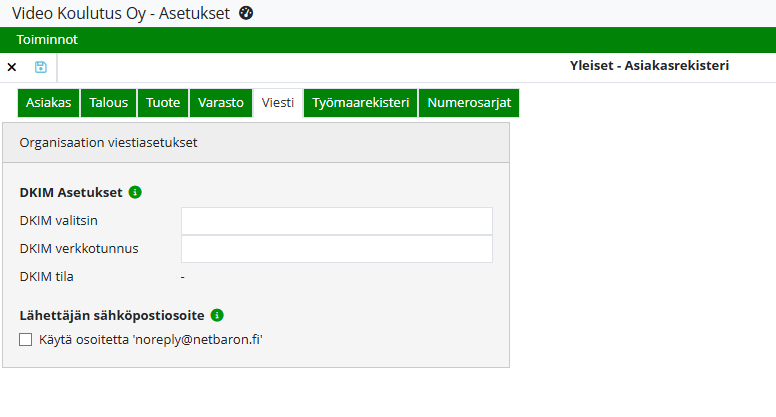Click the Yleiset - Asiakasrekisteri heading
Image resolution: width=776 pixels, height=417 pixels.
click(x=648, y=66)
